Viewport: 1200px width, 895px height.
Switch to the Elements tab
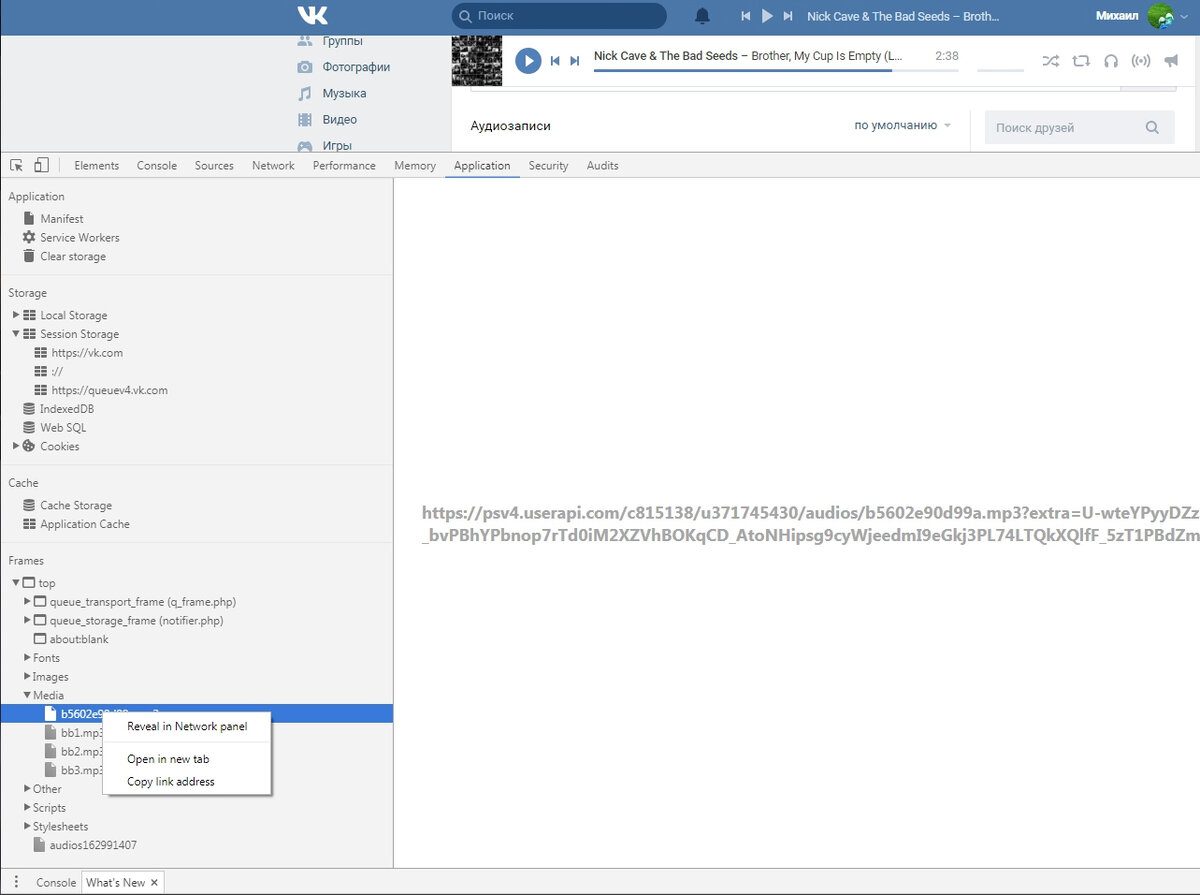97,166
